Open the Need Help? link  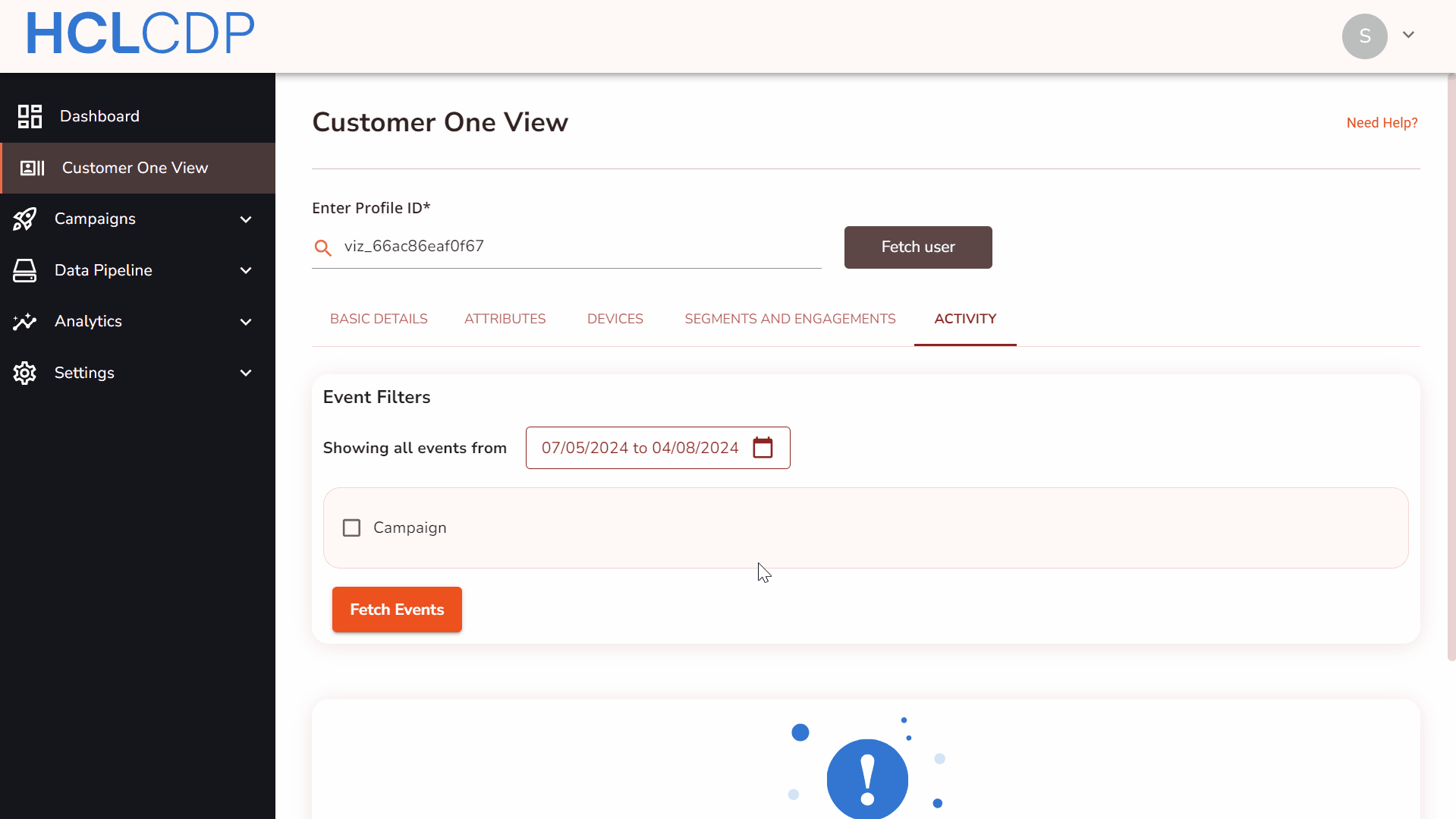point(1382,123)
